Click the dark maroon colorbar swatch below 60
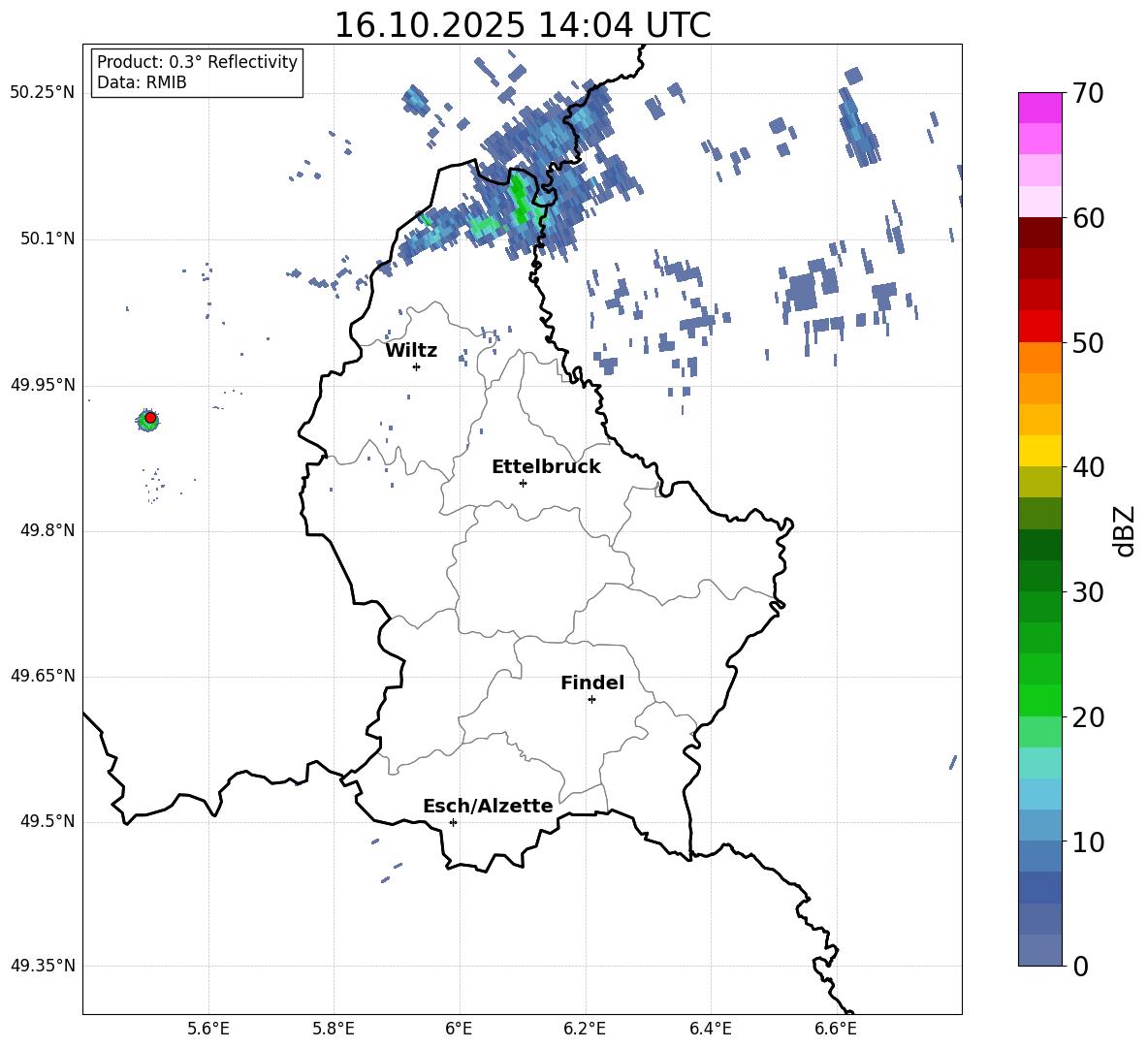1148x1048 pixels. (1039, 233)
